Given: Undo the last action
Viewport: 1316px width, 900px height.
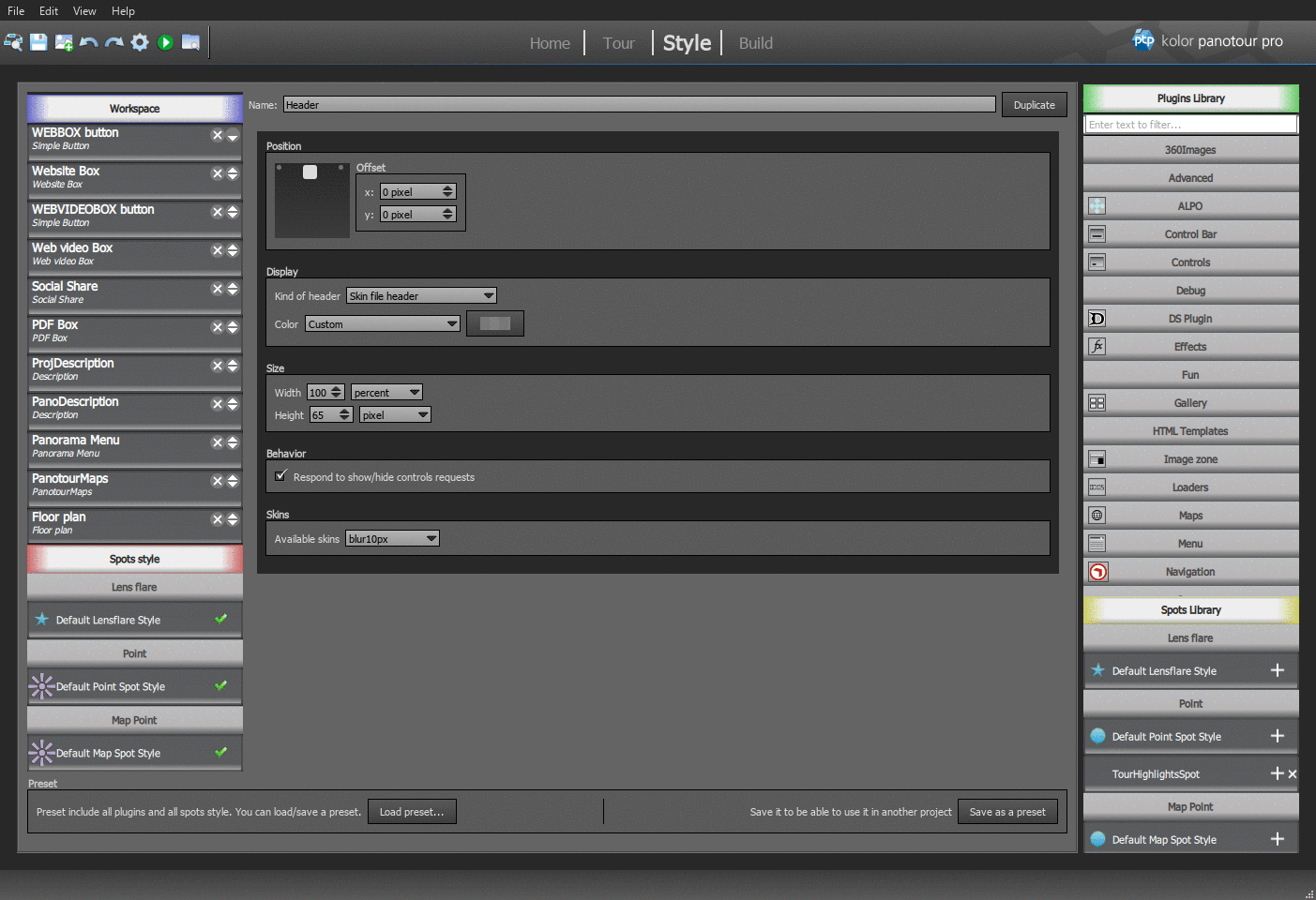Looking at the screenshot, I should pos(89,42).
